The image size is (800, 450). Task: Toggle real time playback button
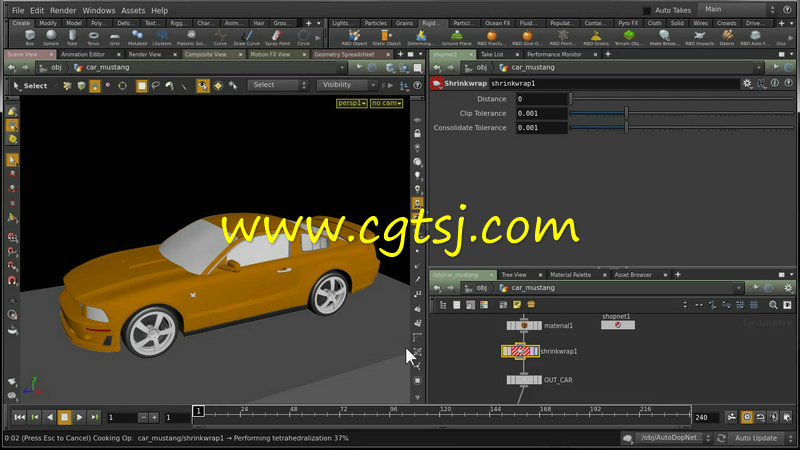(x=746, y=417)
